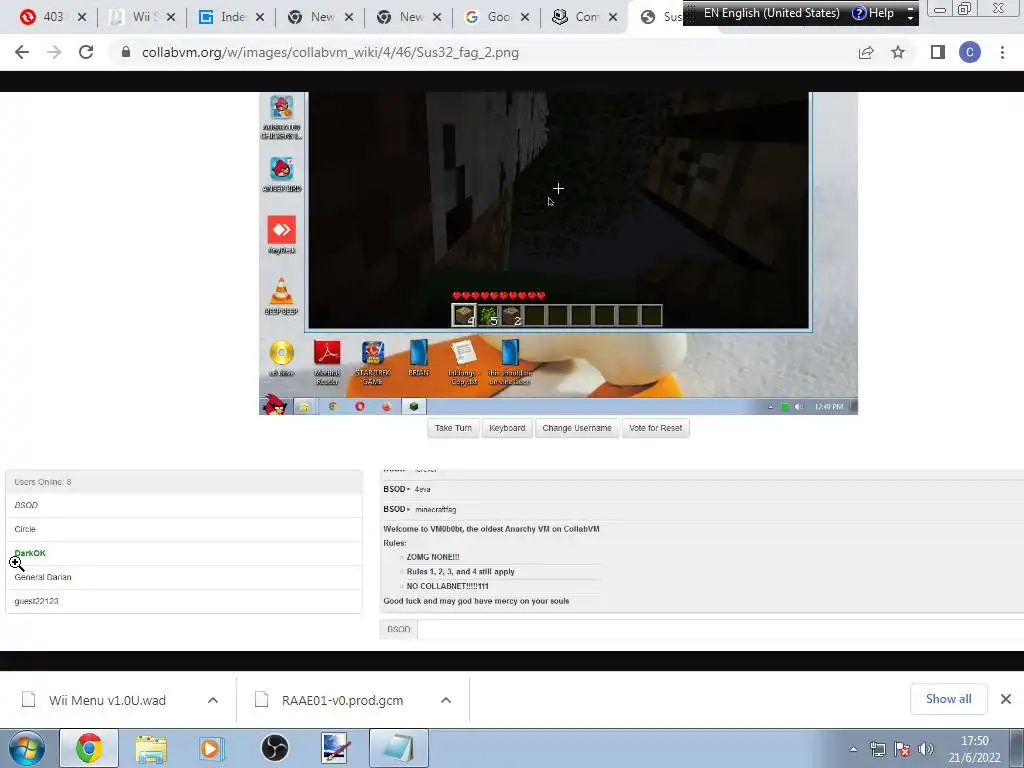Show hidden system tray icons
Screen dimensions: 1024x768
click(x=853, y=749)
